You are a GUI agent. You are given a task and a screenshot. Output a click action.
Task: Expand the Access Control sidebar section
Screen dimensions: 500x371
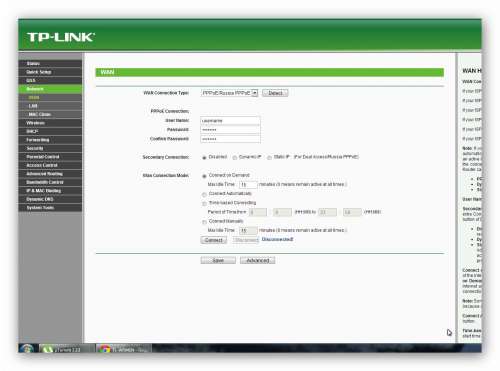pos(50,165)
